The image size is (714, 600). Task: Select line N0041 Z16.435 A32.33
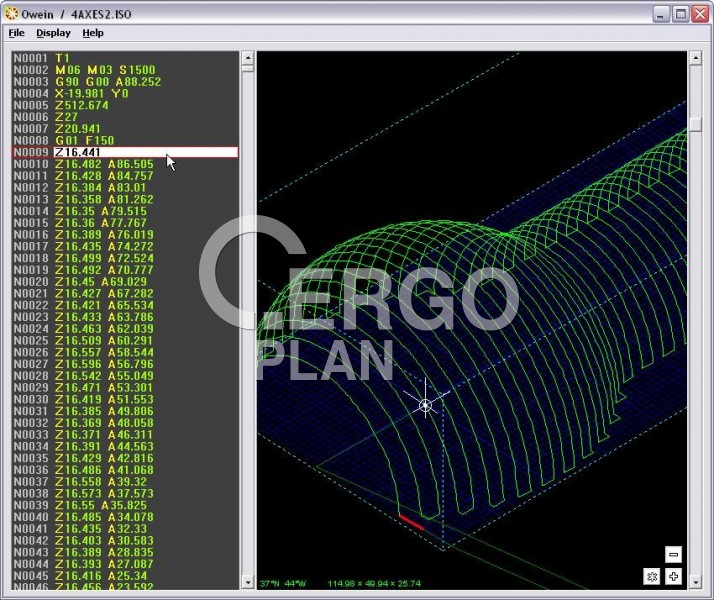coord(125,529)
